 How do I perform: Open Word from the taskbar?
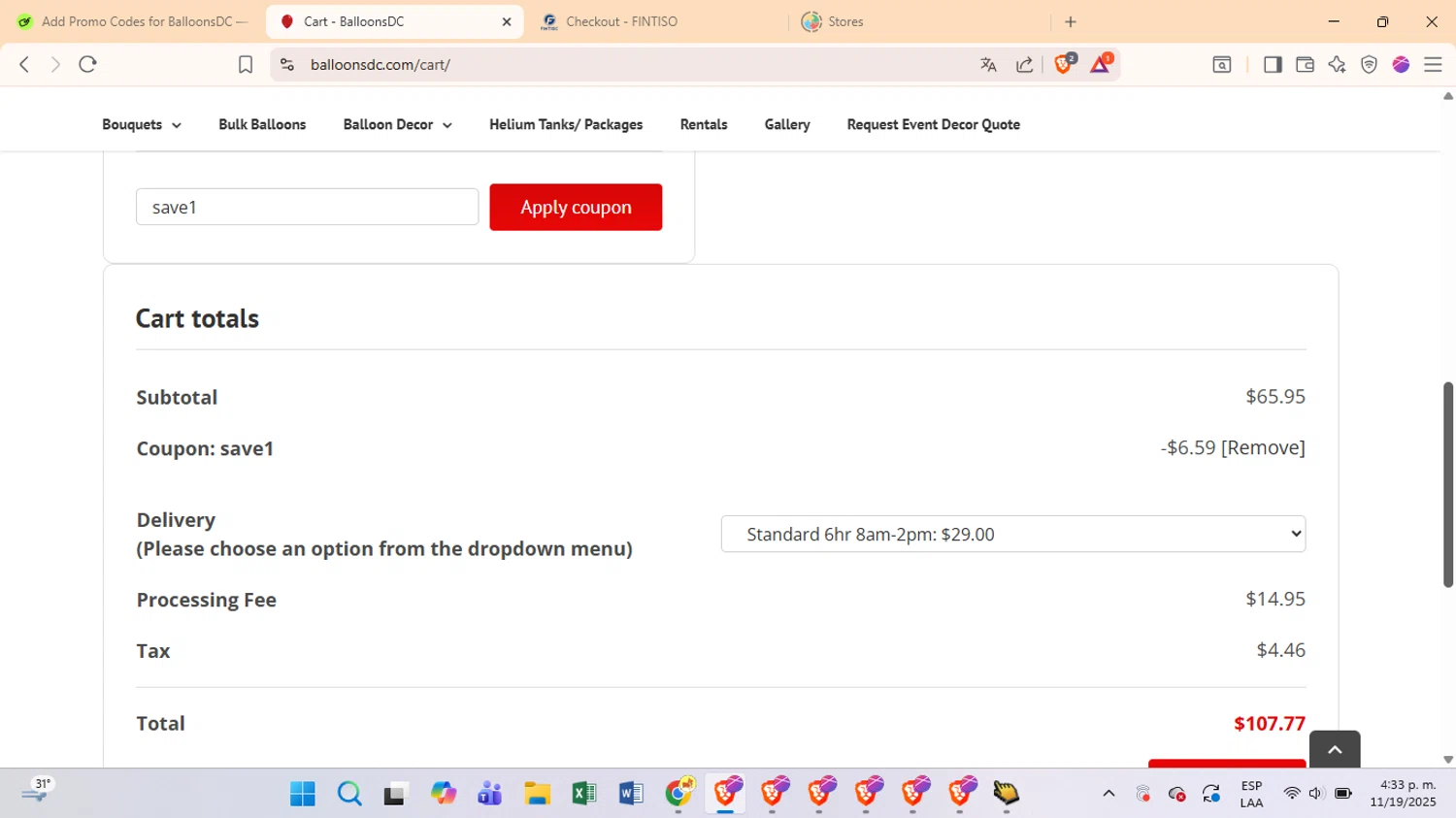click(x=631, y=794)
